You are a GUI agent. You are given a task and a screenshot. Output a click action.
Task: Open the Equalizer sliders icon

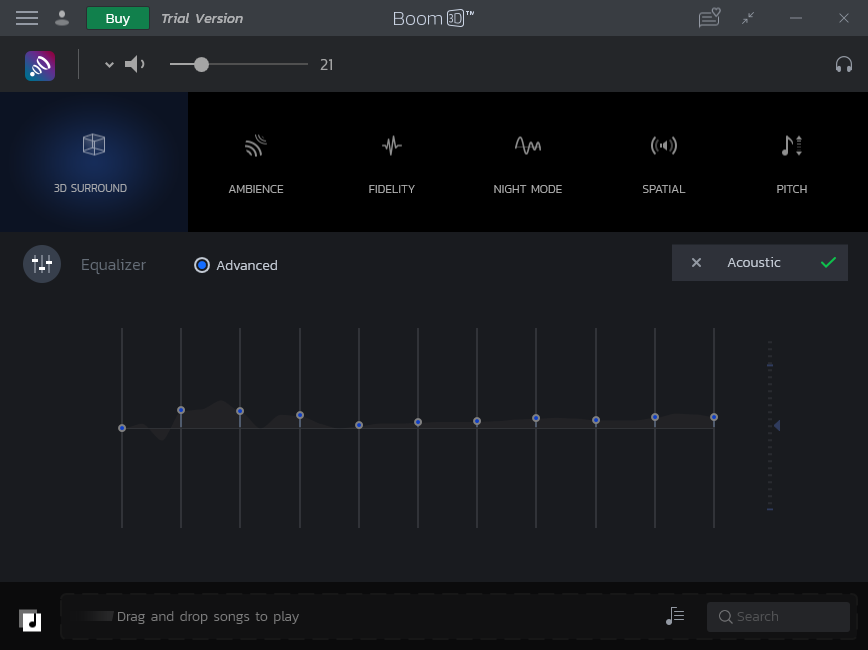point(41,264)
